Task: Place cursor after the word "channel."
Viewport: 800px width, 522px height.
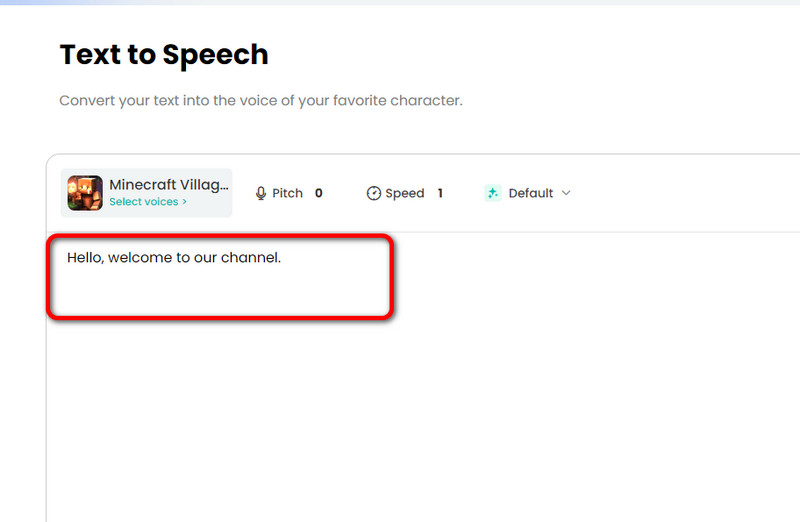Action: click(283, 258)
